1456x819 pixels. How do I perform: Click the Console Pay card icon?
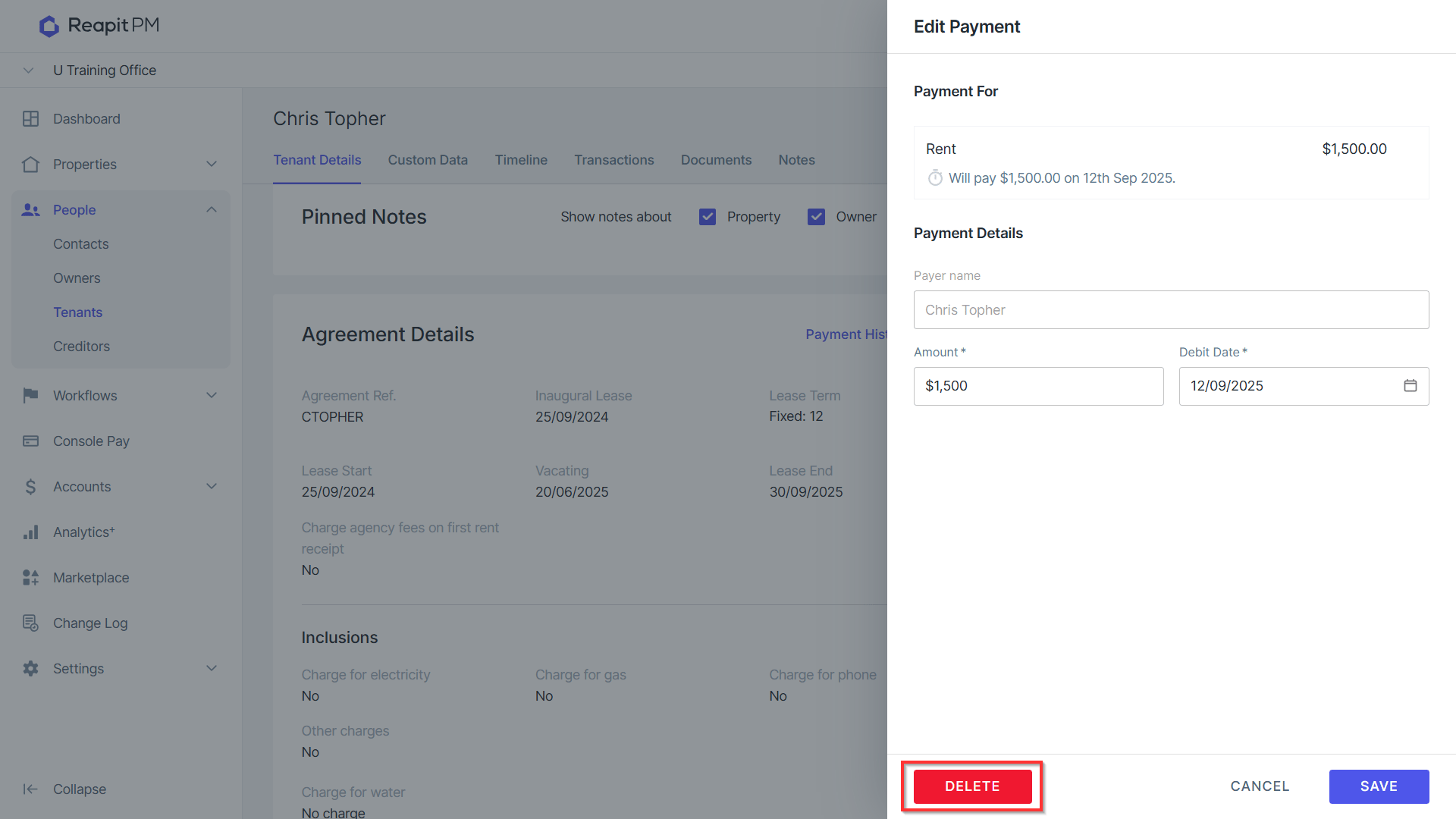tap(31, 441)
